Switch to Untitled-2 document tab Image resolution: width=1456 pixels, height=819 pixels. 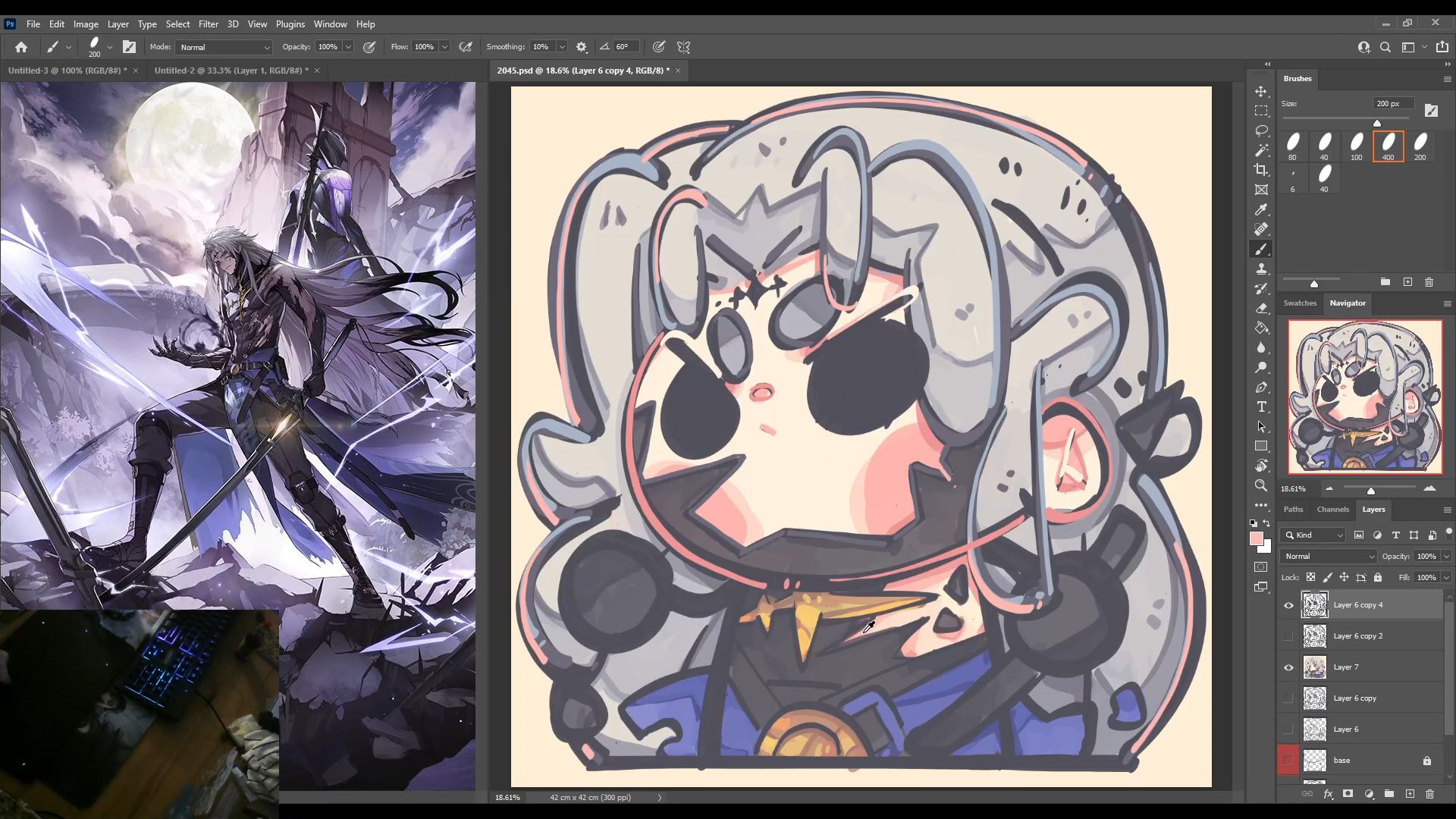tap(231, 71)
